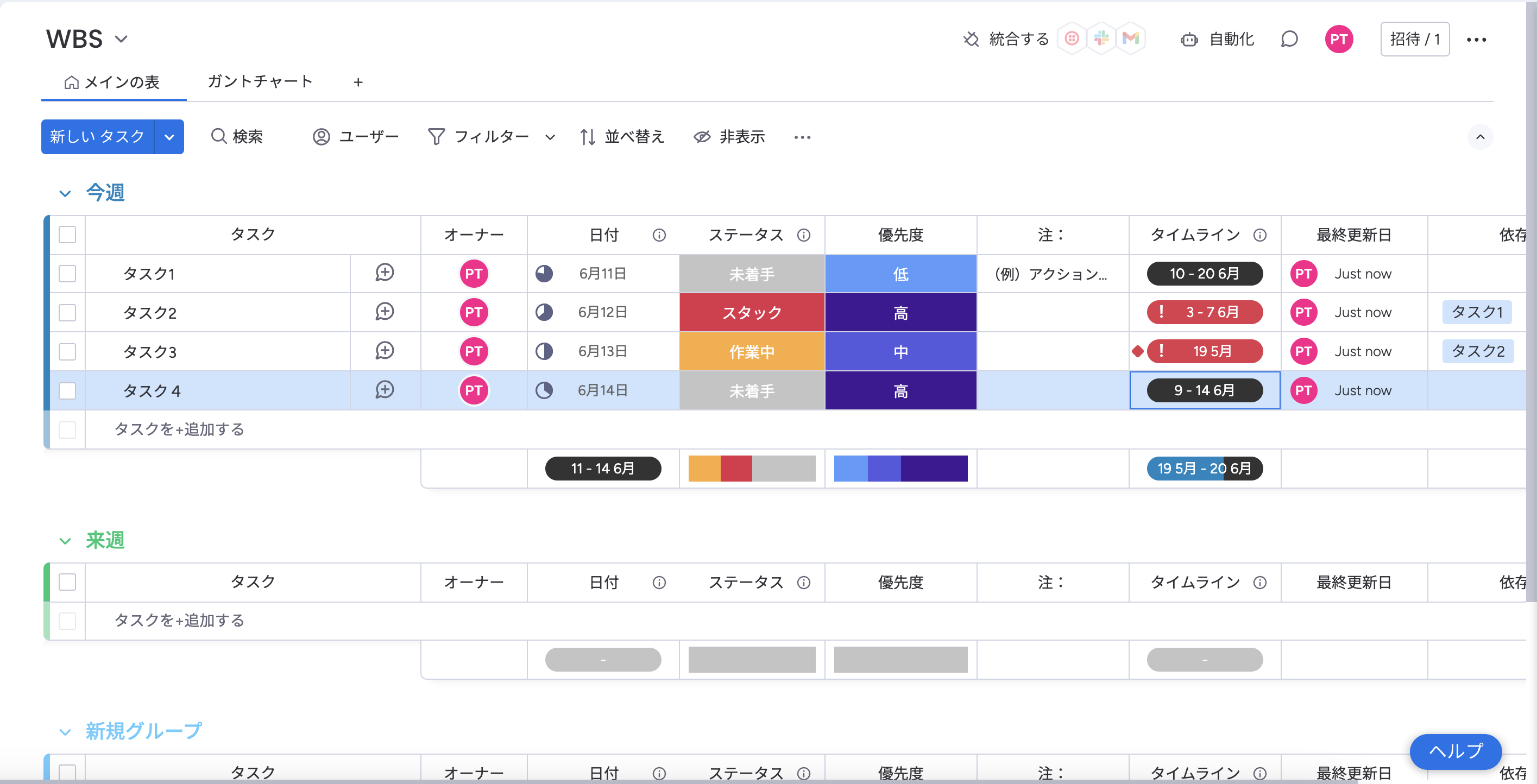
Task: Check the box for タスク 4
Action: click(x=67, y=390)
